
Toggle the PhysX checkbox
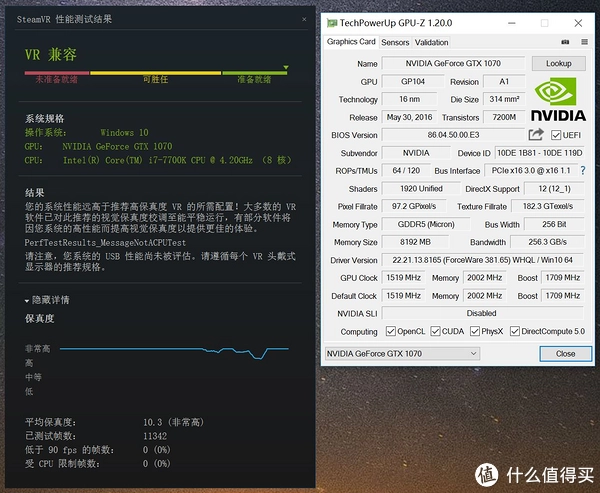tap(475, 331)
